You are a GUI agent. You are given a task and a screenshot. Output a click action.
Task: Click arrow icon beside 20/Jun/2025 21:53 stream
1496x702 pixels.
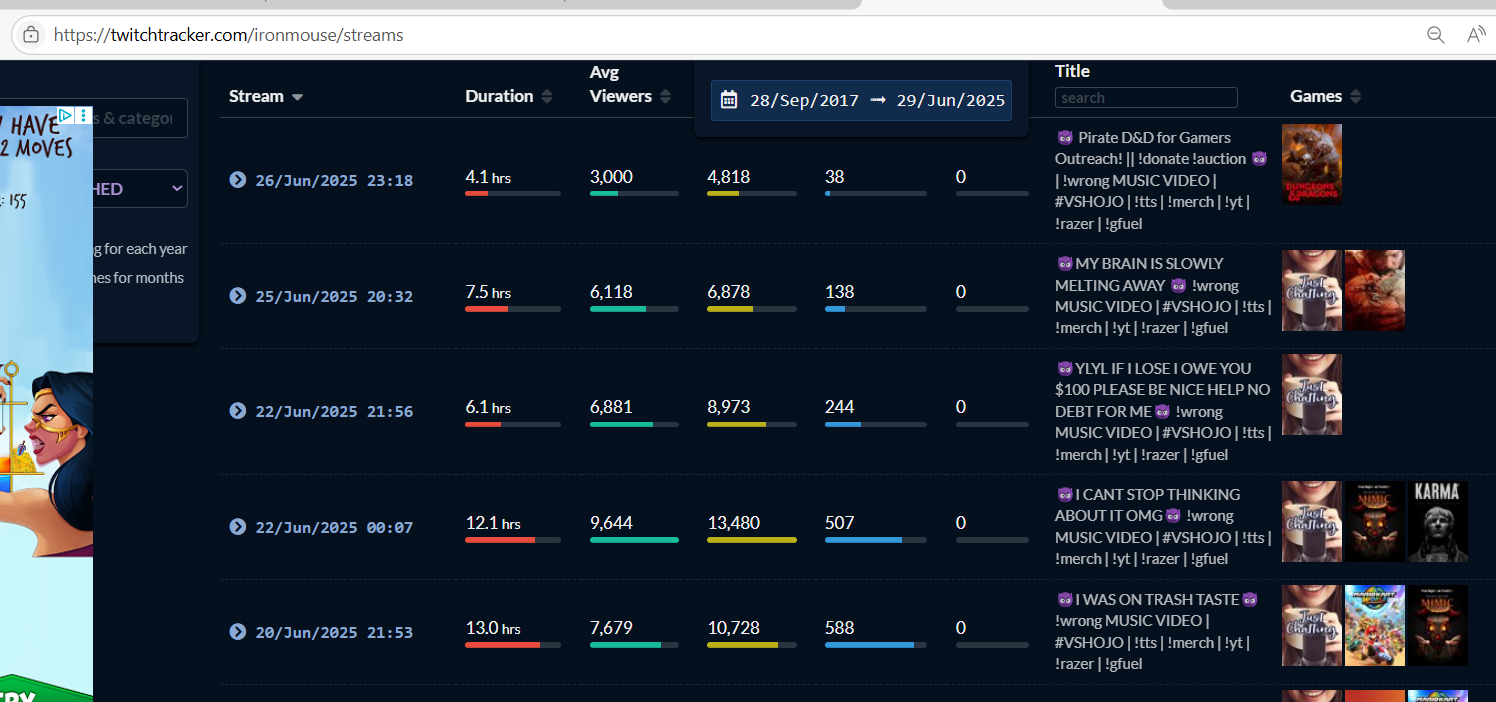point(238,632)
